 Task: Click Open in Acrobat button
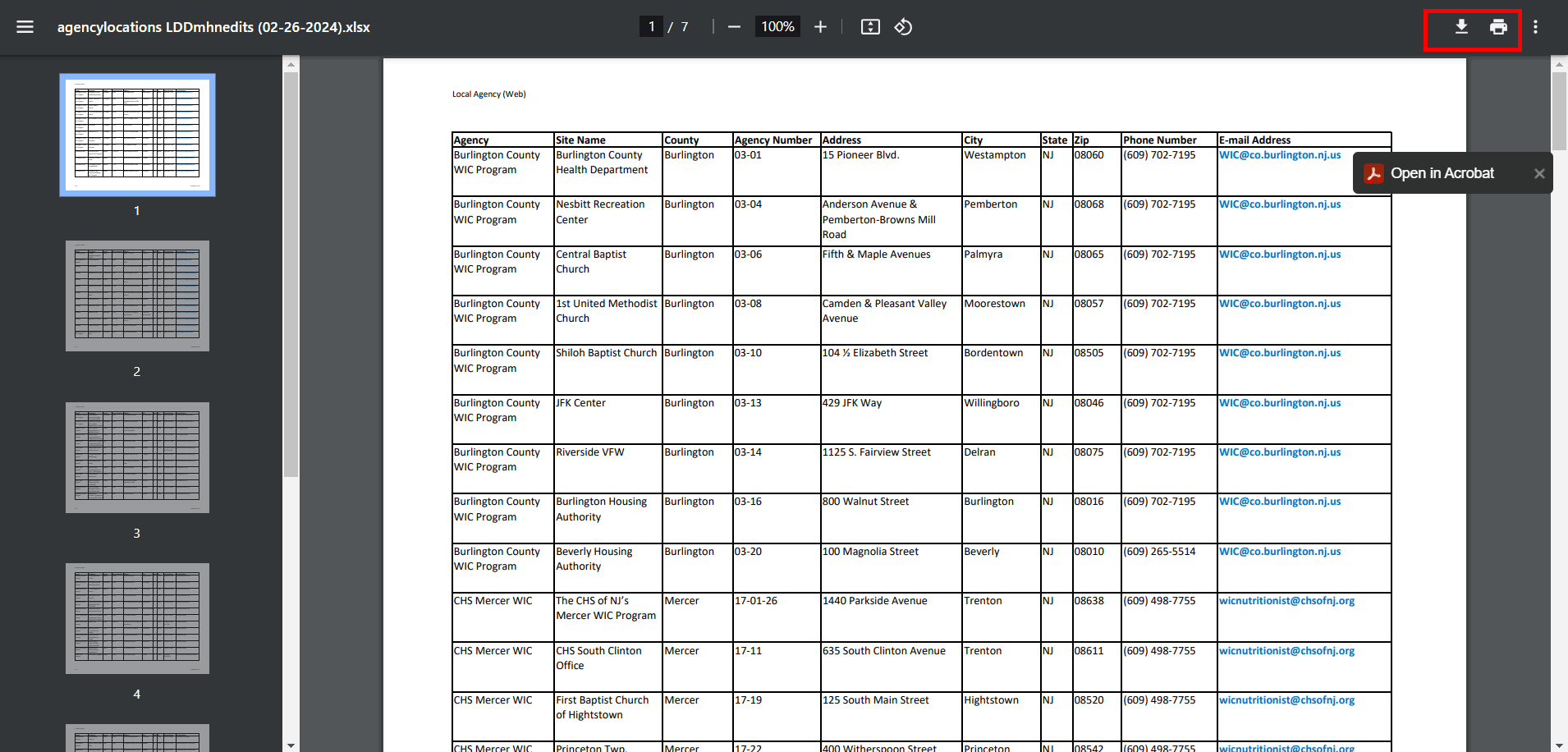1442,173
